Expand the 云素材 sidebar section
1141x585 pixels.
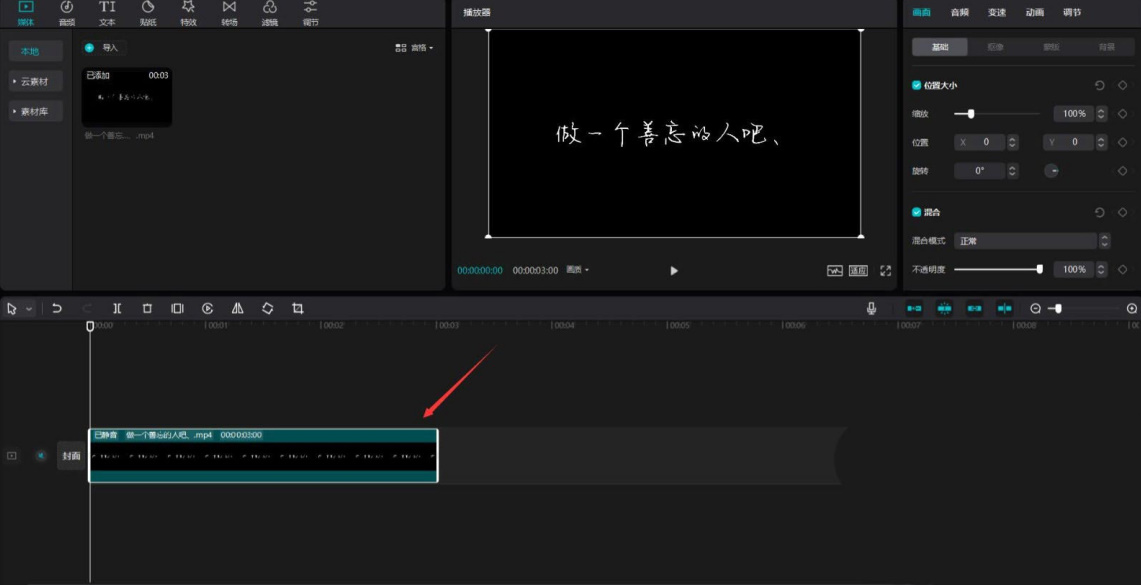pyautogui.click(x=34, y=81)
